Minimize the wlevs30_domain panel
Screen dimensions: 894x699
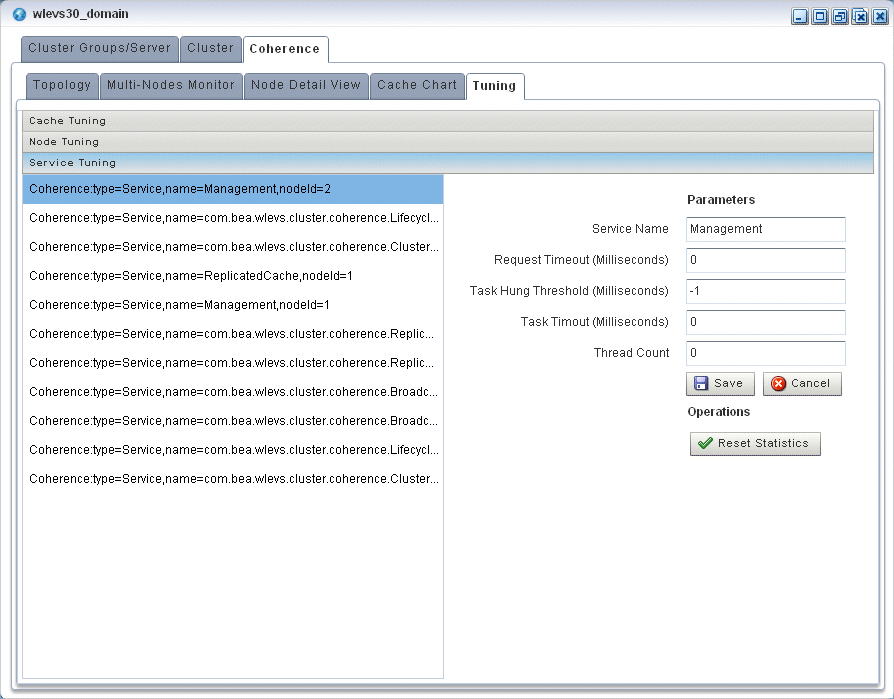[800, 17]
